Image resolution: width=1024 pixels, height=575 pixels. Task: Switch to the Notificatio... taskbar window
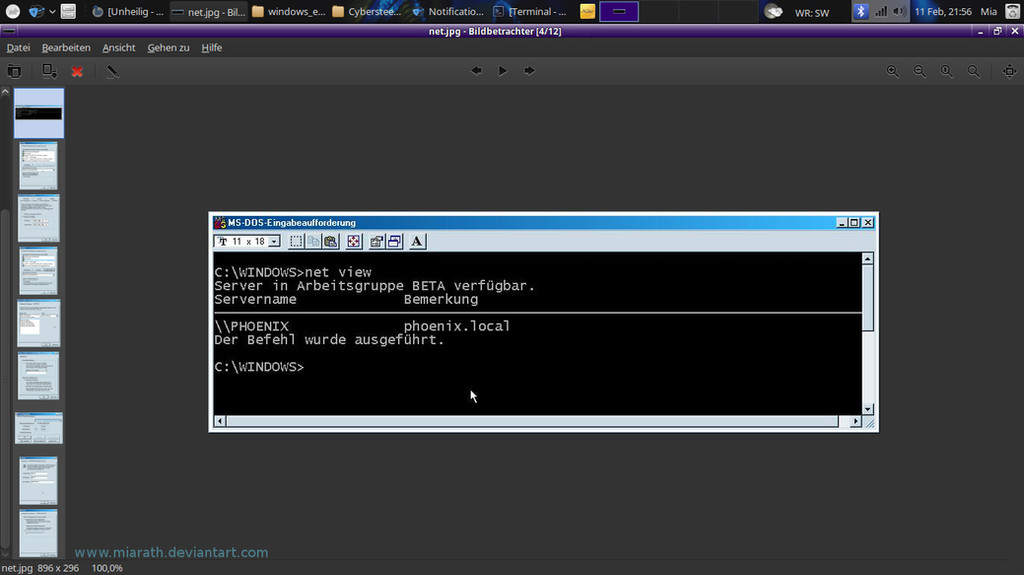click(x=449, y=11)
